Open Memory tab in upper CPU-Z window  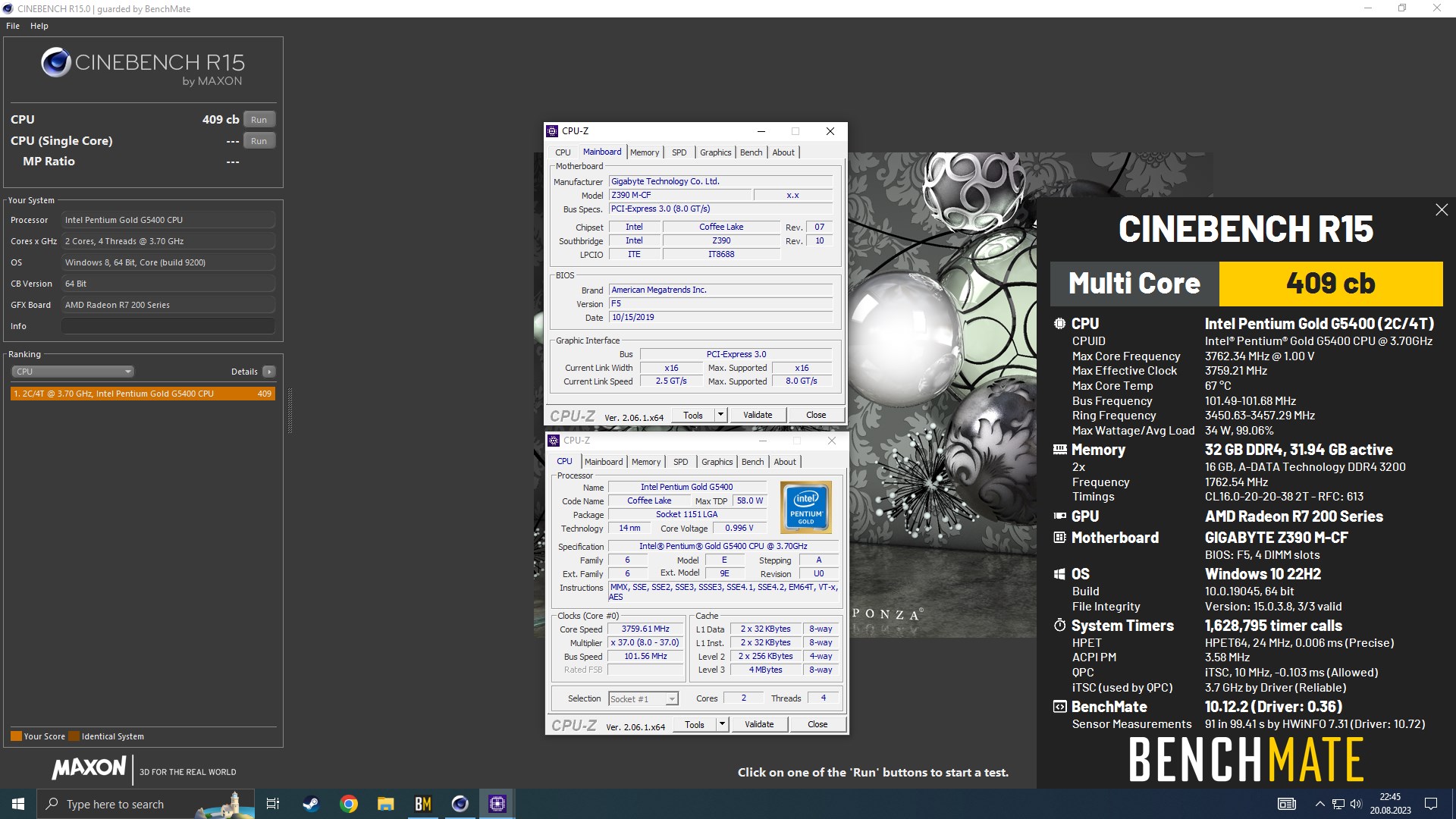(645, 152)
